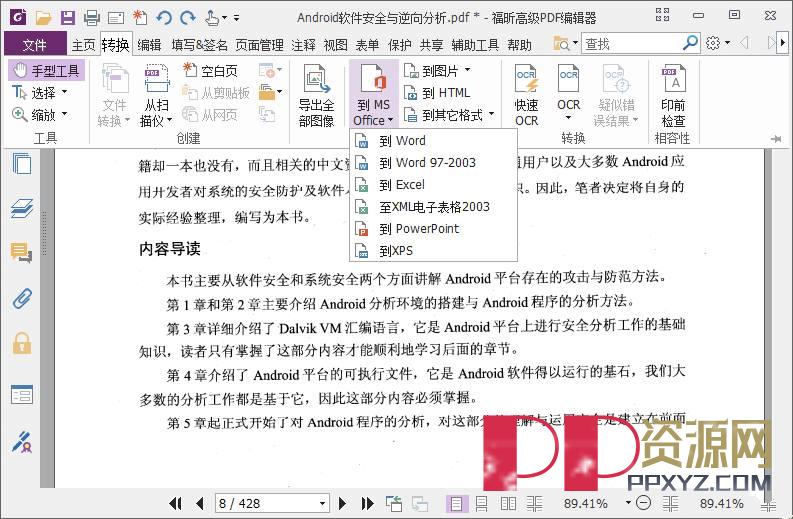Select 到 Word menu entry

433,141
